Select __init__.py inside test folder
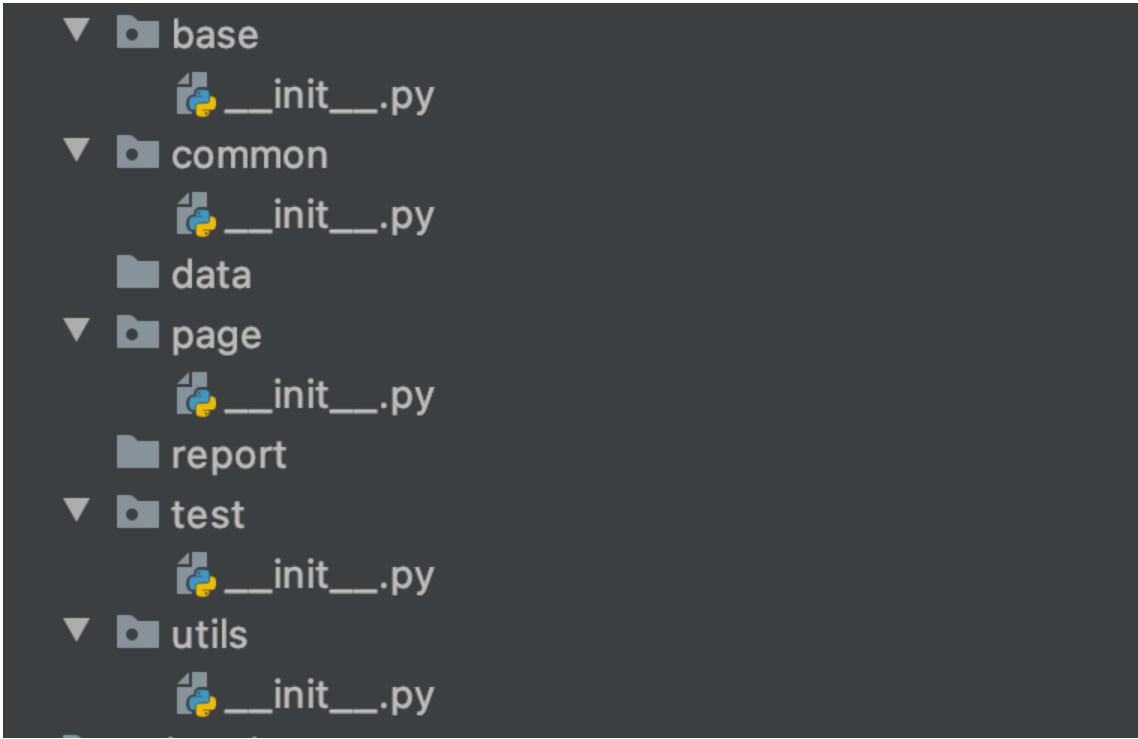The width and height of the screenshot is (1138, 739). click(x=329, y=577)
